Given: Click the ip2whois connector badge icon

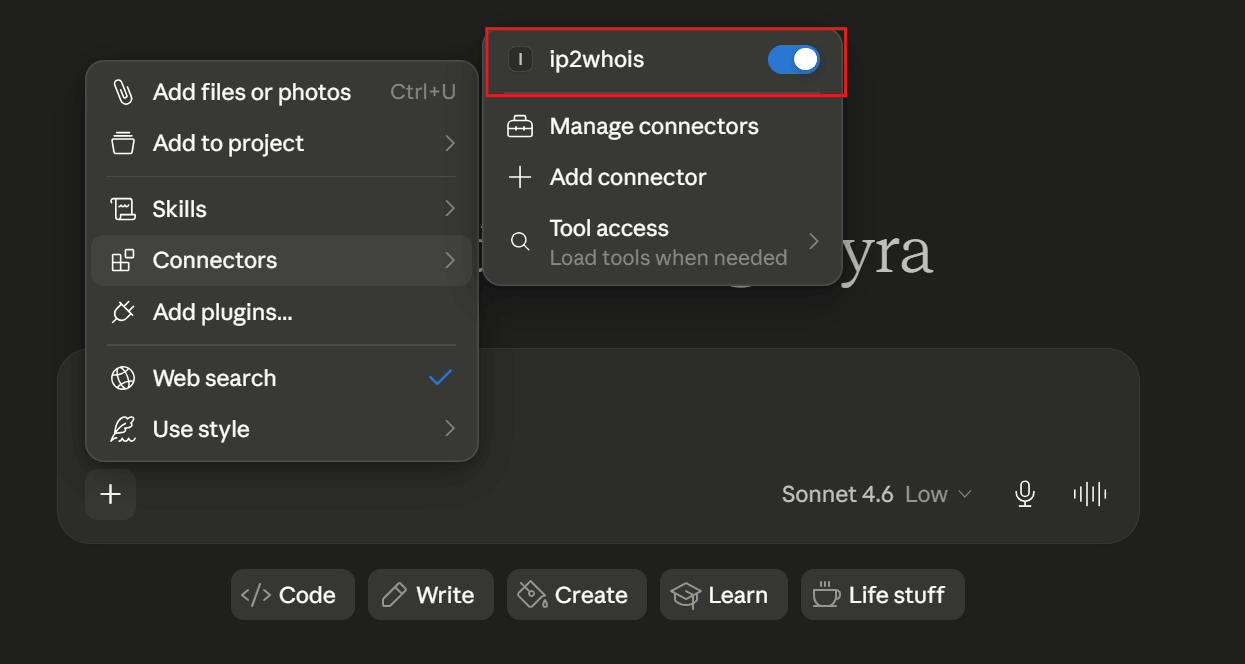Looking at the screenshot, I should (520, 60).
